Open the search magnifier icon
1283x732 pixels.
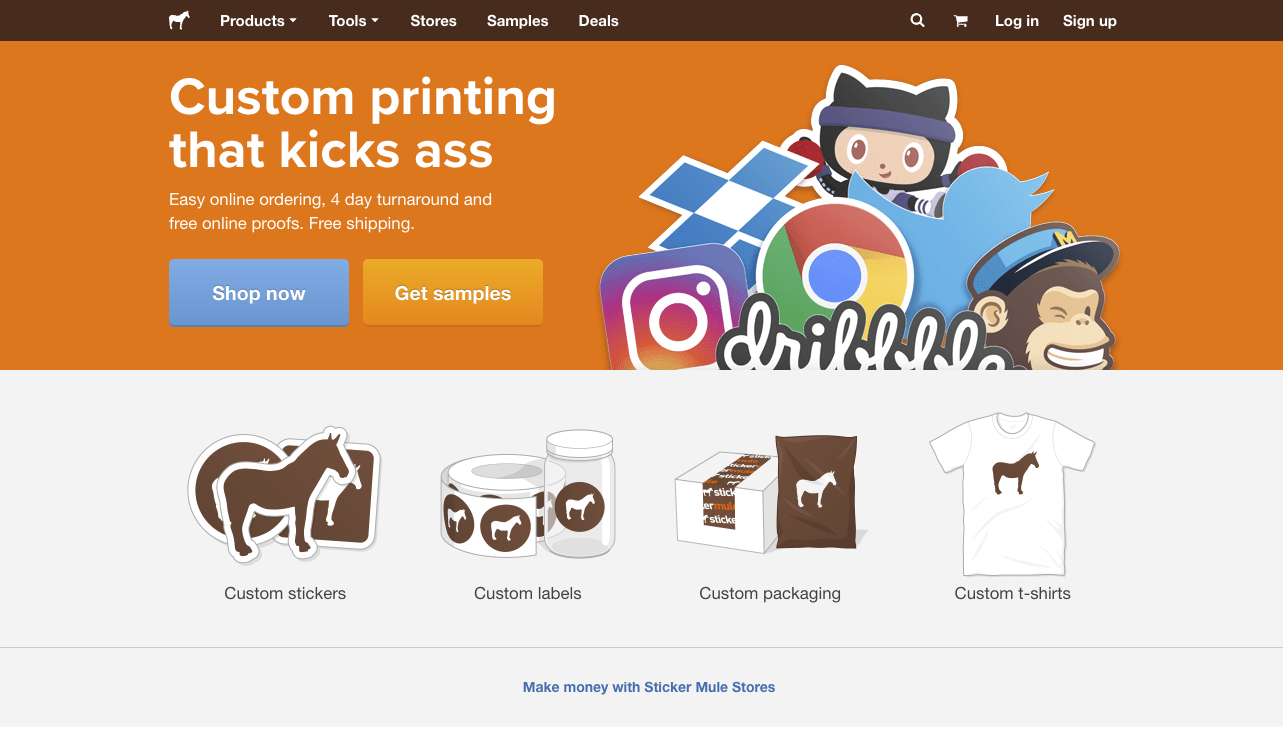tap(917, 20)
